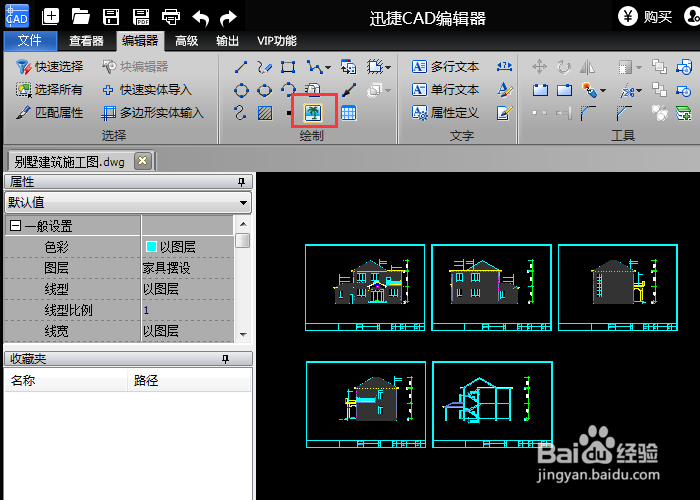
Task: Click 快速选择 button
Action: coord(50,67)
